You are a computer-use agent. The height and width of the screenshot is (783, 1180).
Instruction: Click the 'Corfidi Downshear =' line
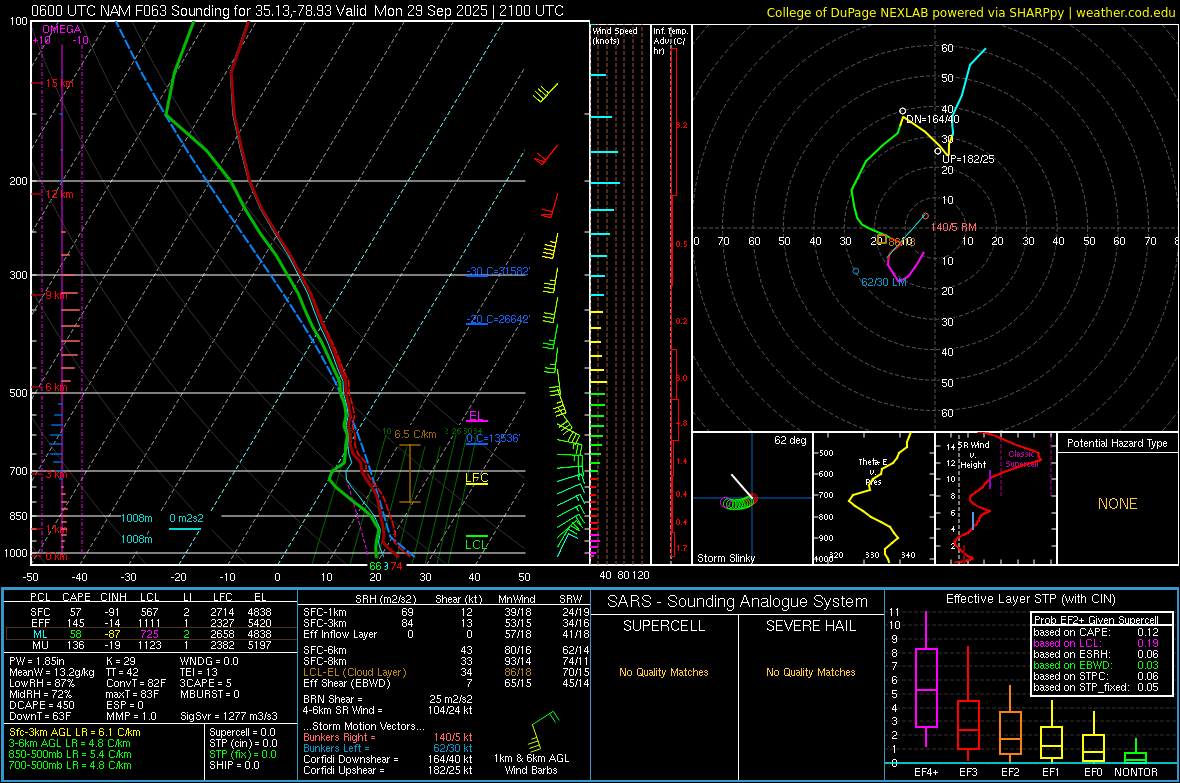click(x=388, y=759)
